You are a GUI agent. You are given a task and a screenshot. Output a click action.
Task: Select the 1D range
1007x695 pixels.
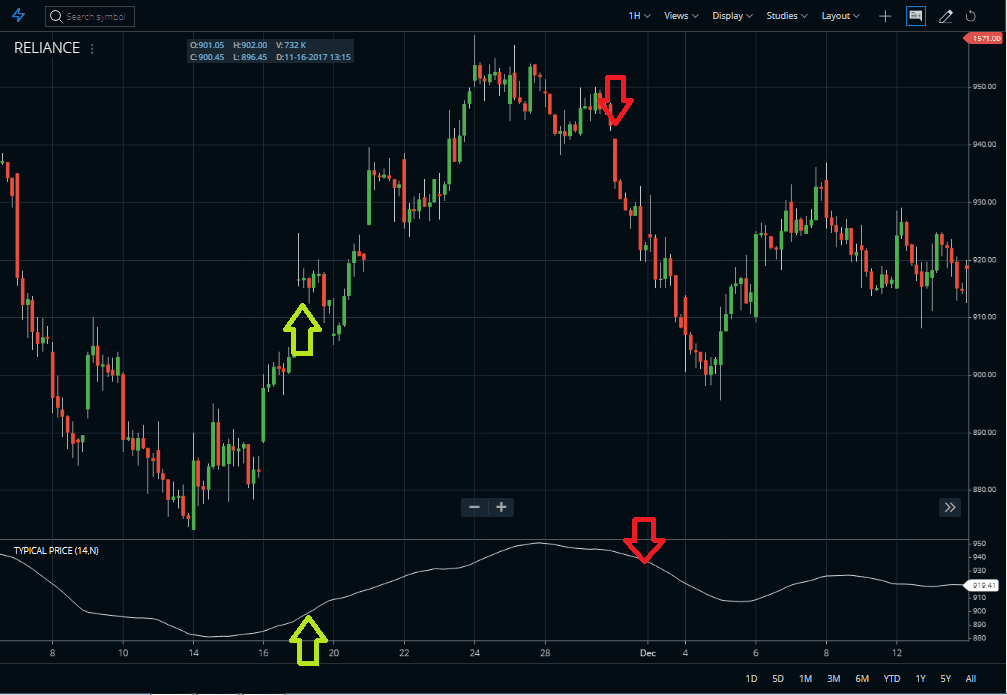tap(751, 678)
